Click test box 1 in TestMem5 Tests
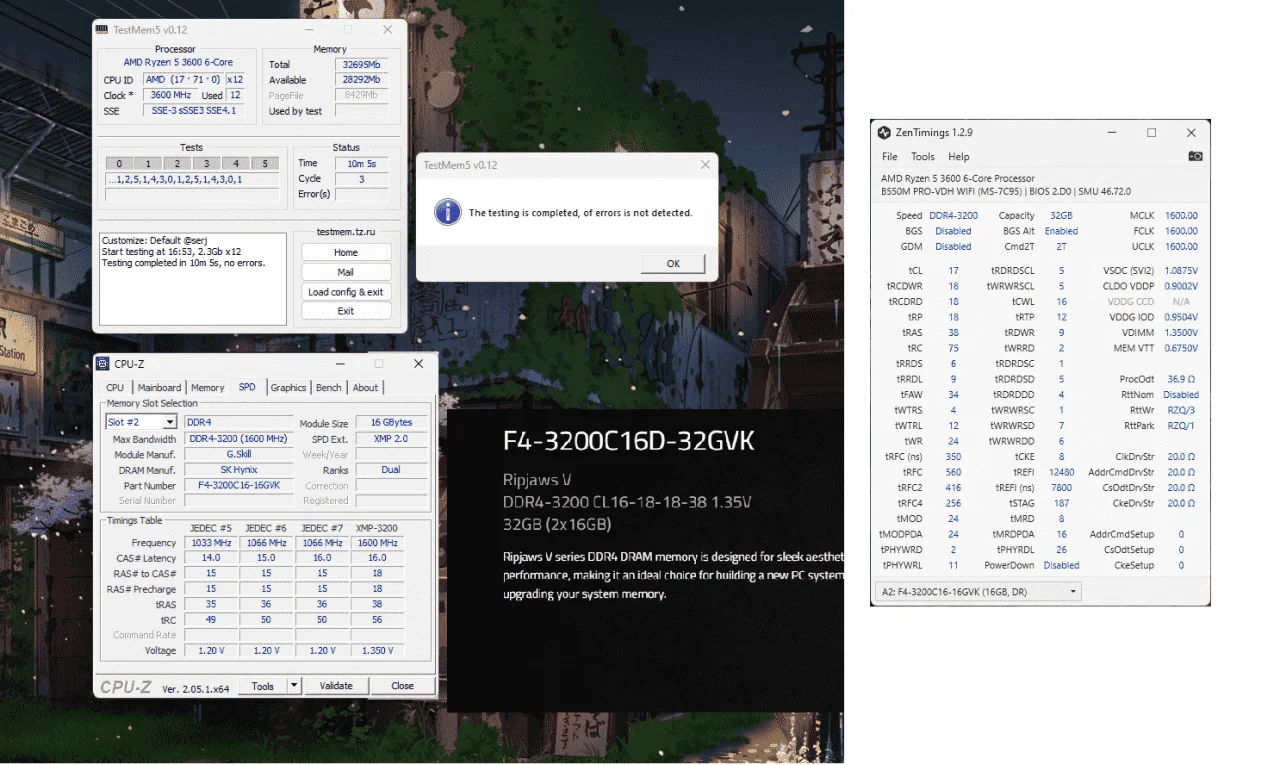The width and height of the screenshot is (1280, 765). click(x=148, y=164)
